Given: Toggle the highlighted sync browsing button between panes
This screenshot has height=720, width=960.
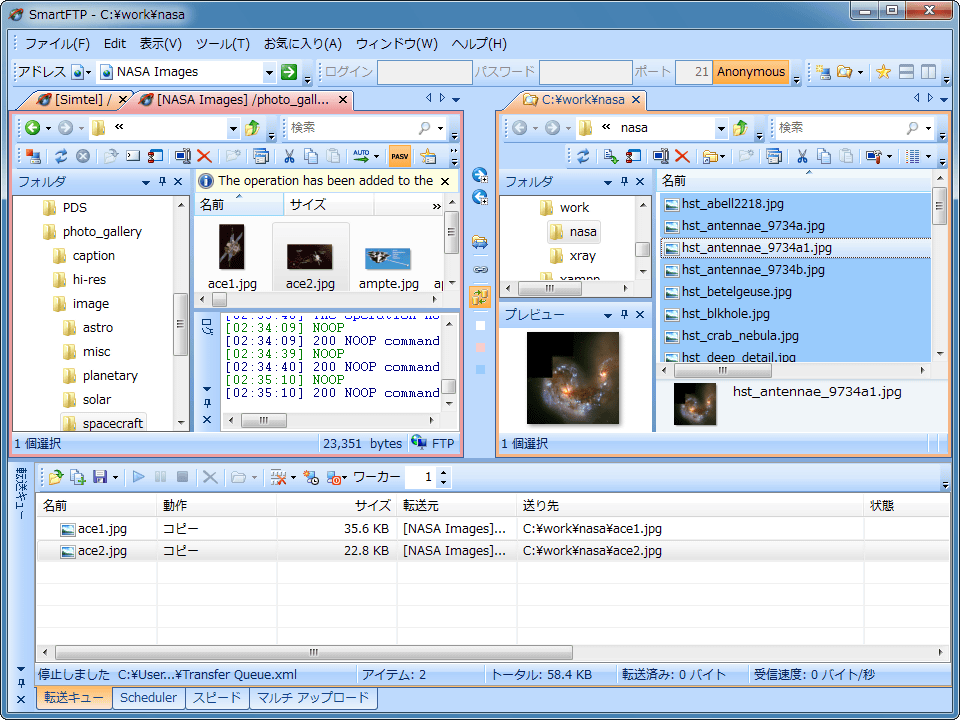Looking at the screenshot, I should tap(481, 297).
